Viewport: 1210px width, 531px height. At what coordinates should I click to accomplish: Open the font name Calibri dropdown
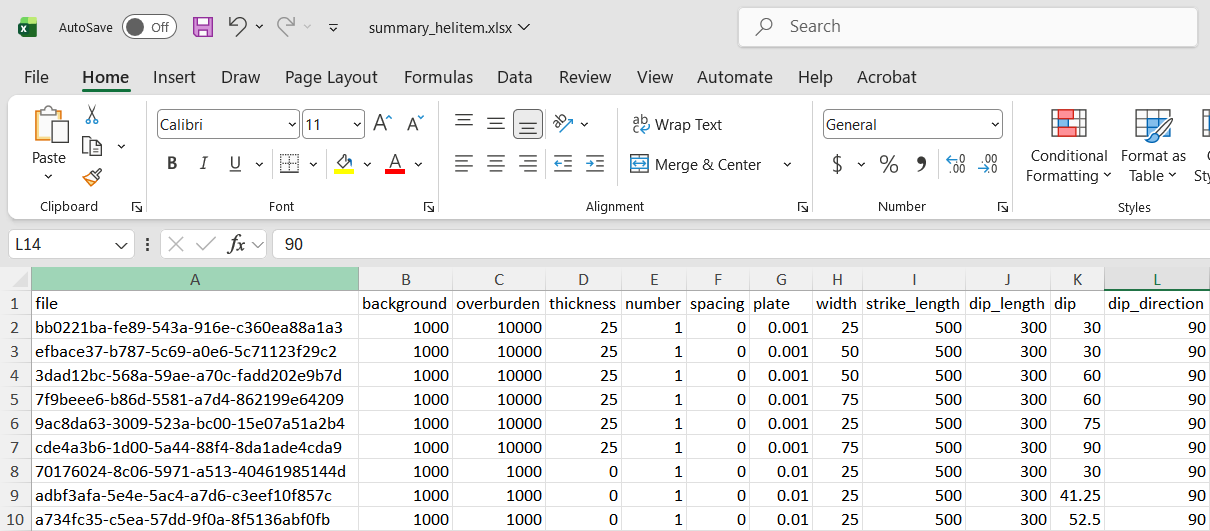point(292,125)
